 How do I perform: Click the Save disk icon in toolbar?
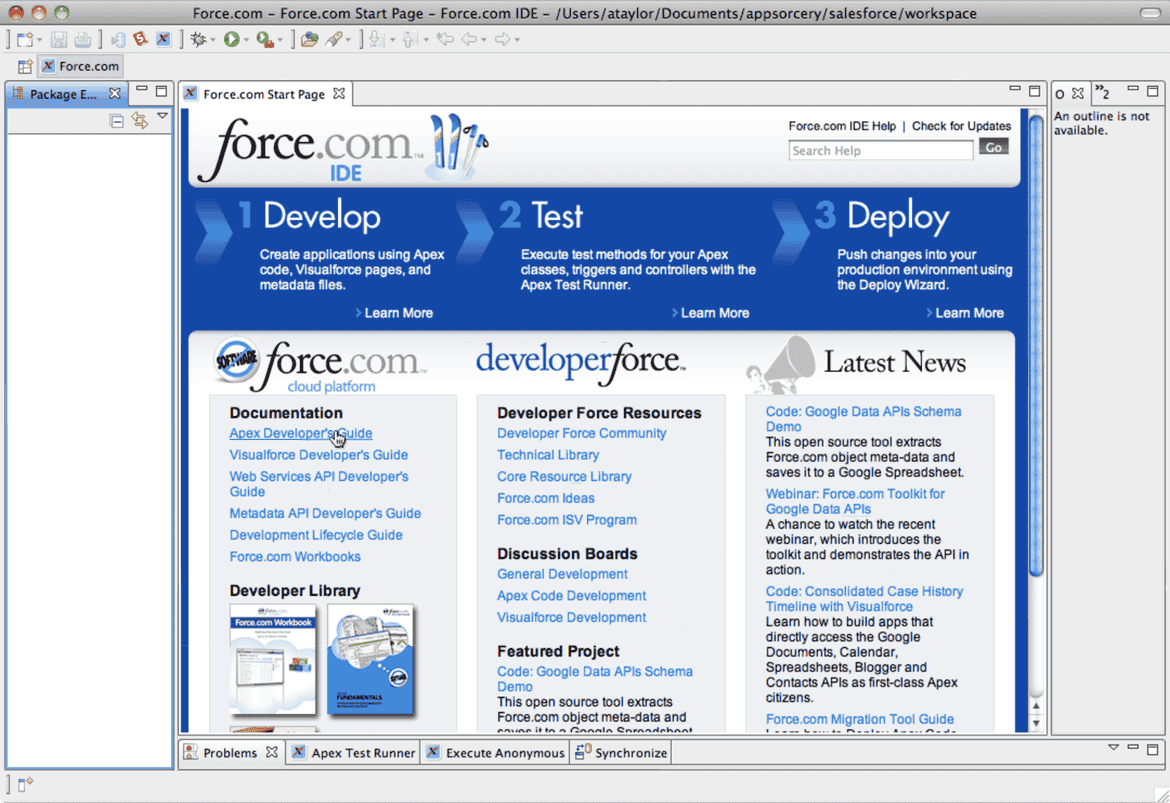tap(60, 40)
